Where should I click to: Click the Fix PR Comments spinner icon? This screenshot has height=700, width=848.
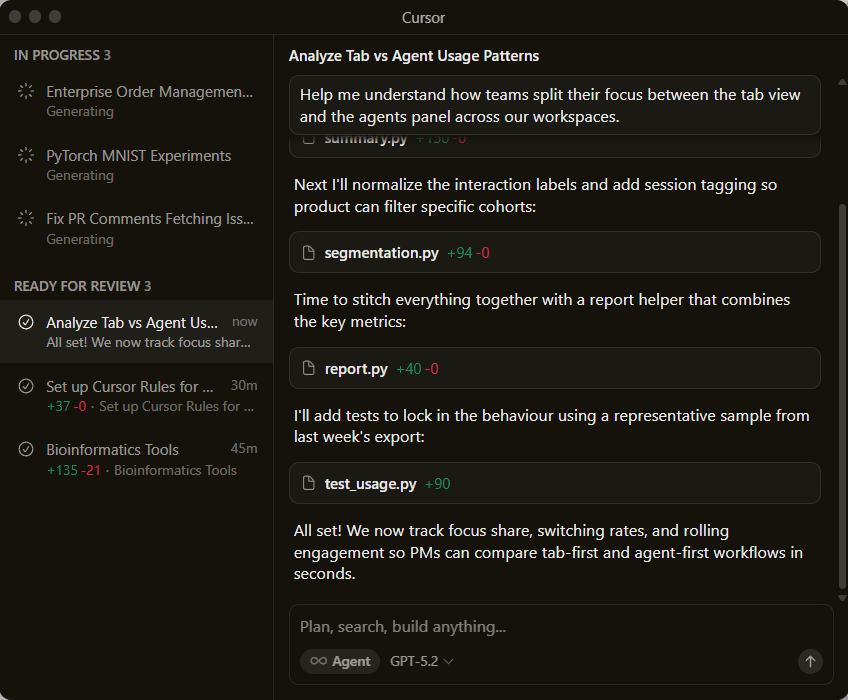[x=26, y=219]
